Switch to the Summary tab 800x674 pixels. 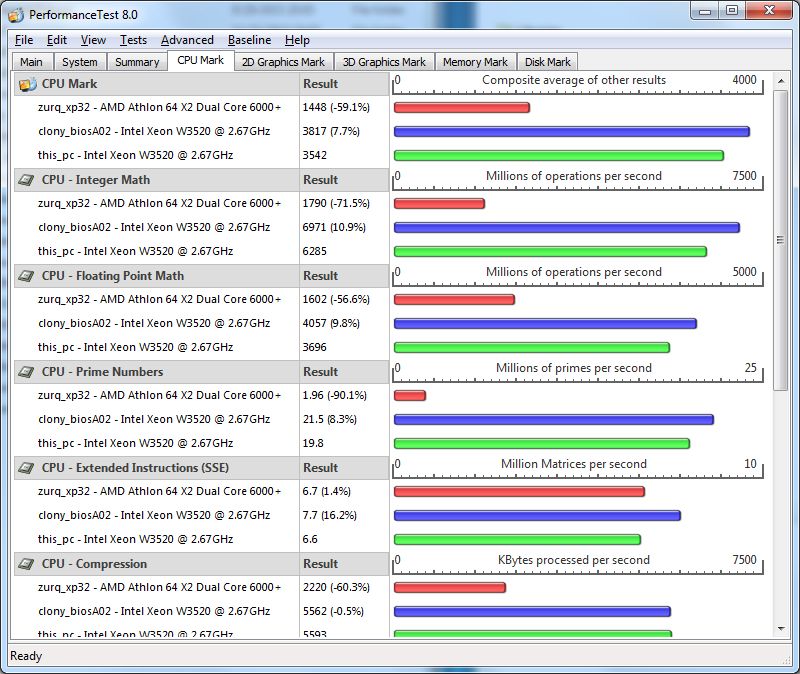click(137, 62)
